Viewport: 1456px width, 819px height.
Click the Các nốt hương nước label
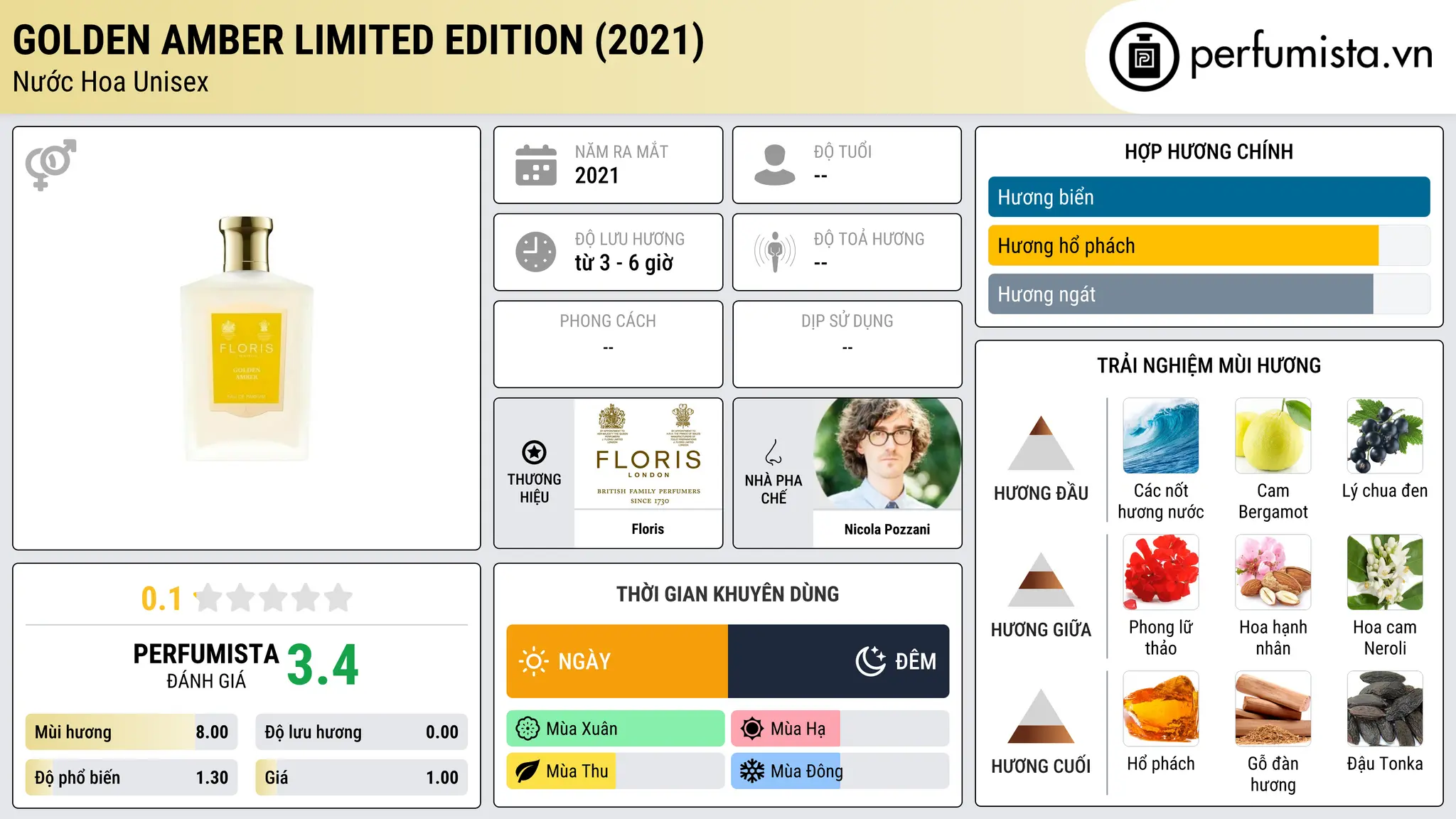pos(1161,501)
